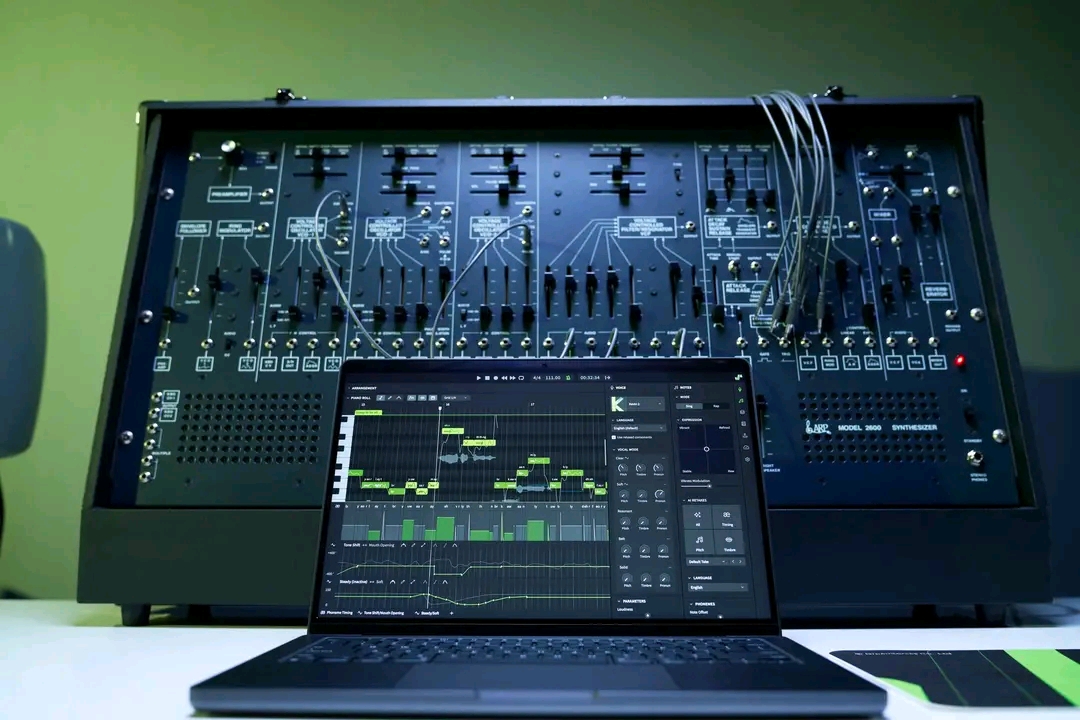
Task: Click the AI Retakes Timbre button
Action: pyautogui.click(x=727, y=543)
